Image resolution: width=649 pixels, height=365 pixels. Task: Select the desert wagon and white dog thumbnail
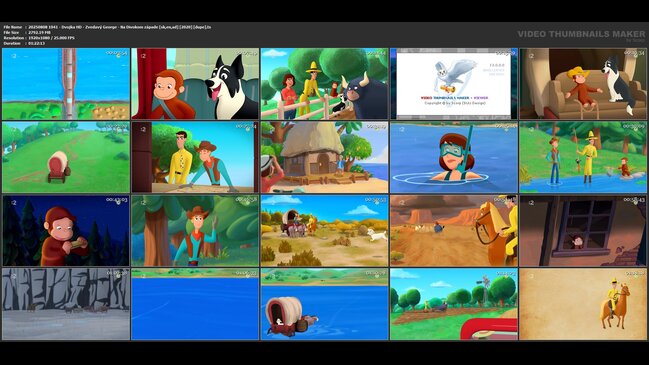(x=324, y=231)
